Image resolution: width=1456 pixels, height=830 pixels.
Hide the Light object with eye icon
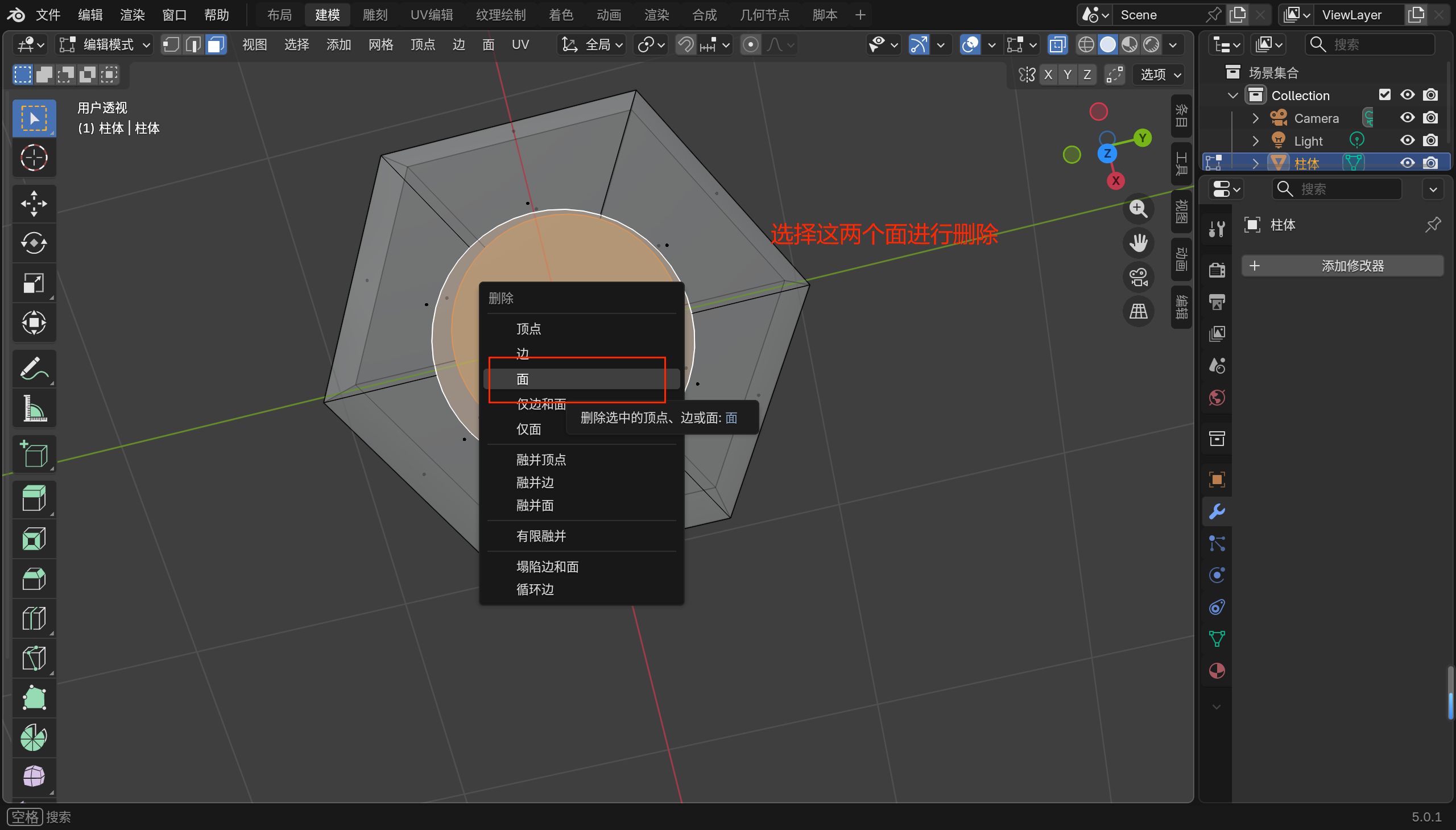(1407, 141)
